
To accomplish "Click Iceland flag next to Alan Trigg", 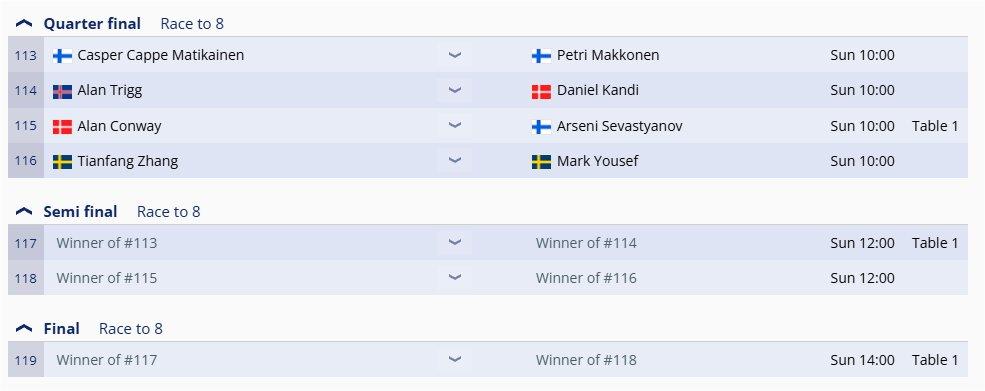I will [x=62, y=92].
